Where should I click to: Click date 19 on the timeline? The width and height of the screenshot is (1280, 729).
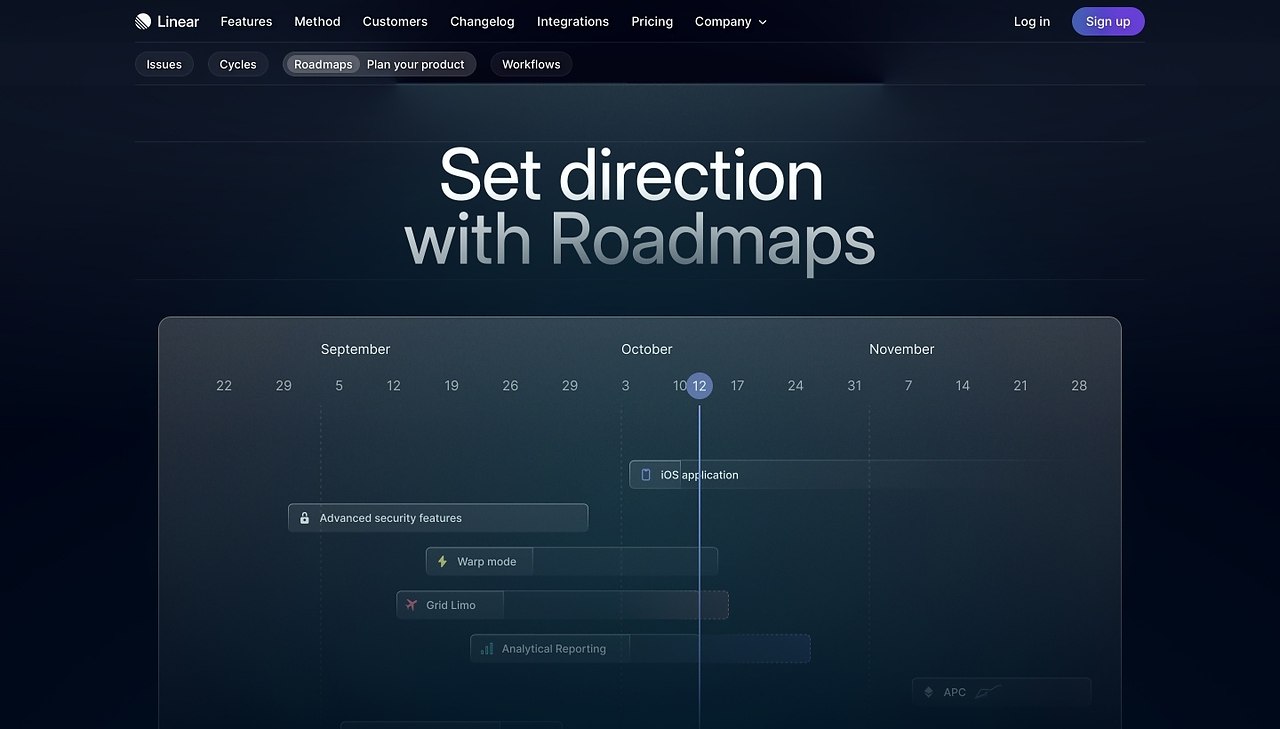pyautogui.click(x=452, y=386)
